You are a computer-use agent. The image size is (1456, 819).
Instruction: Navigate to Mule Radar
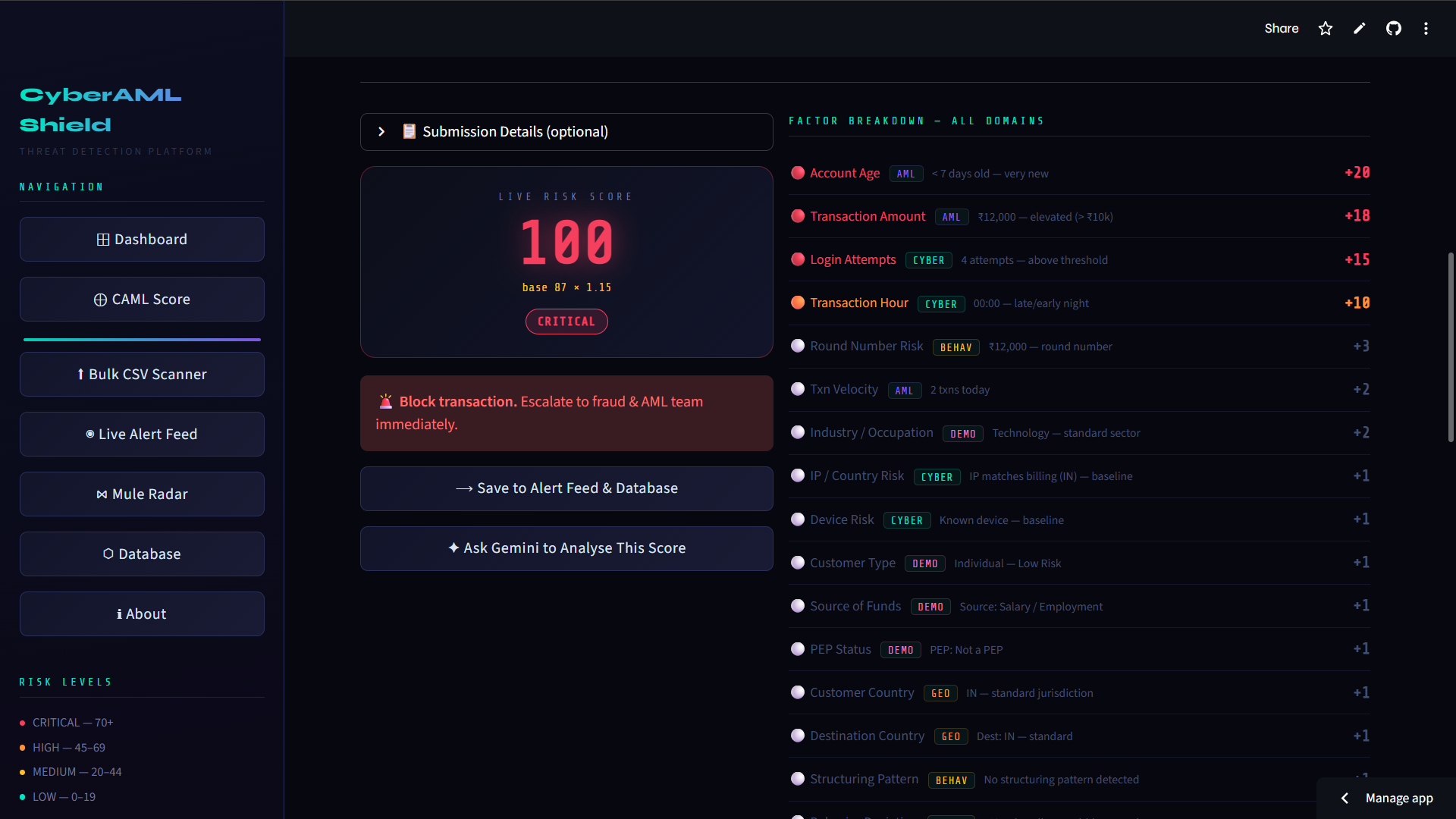(x=142, y=494)
